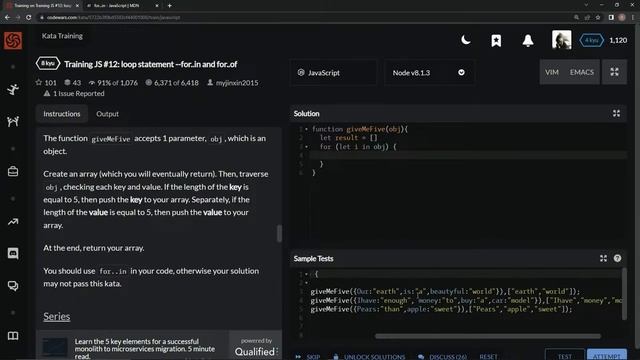This screenshot has height=360, width=640.
Task: Click the ATTEMPT button
Action: pos(607,356)
